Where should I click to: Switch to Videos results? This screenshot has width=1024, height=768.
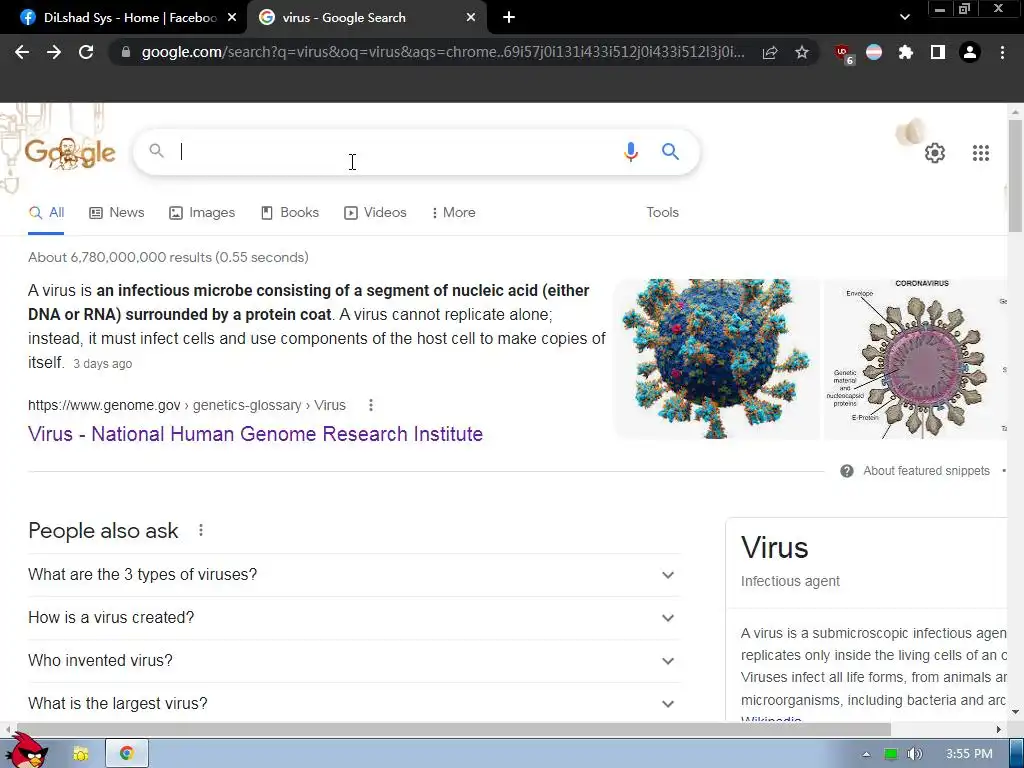click(x=376, y=213)
